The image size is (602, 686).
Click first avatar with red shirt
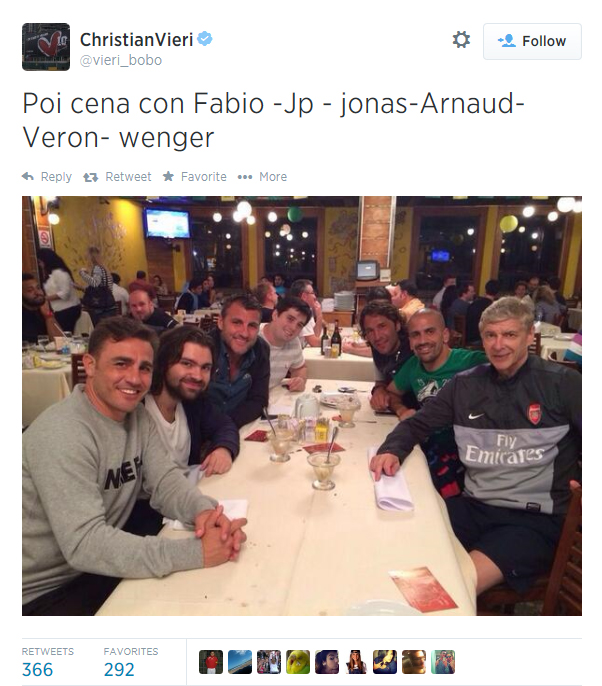[211, 662]
